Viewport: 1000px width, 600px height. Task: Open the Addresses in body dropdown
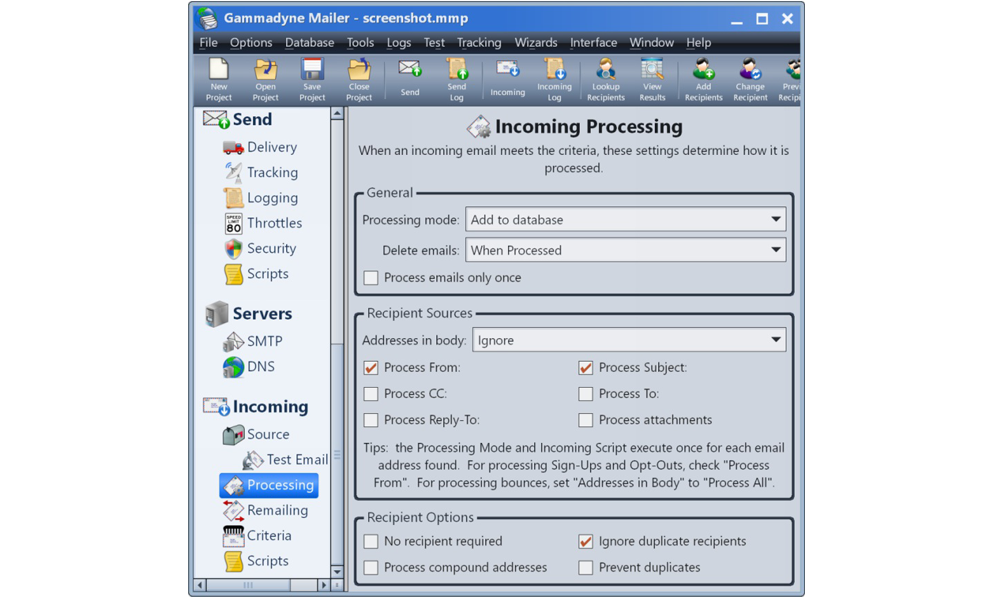pos(628,340)
